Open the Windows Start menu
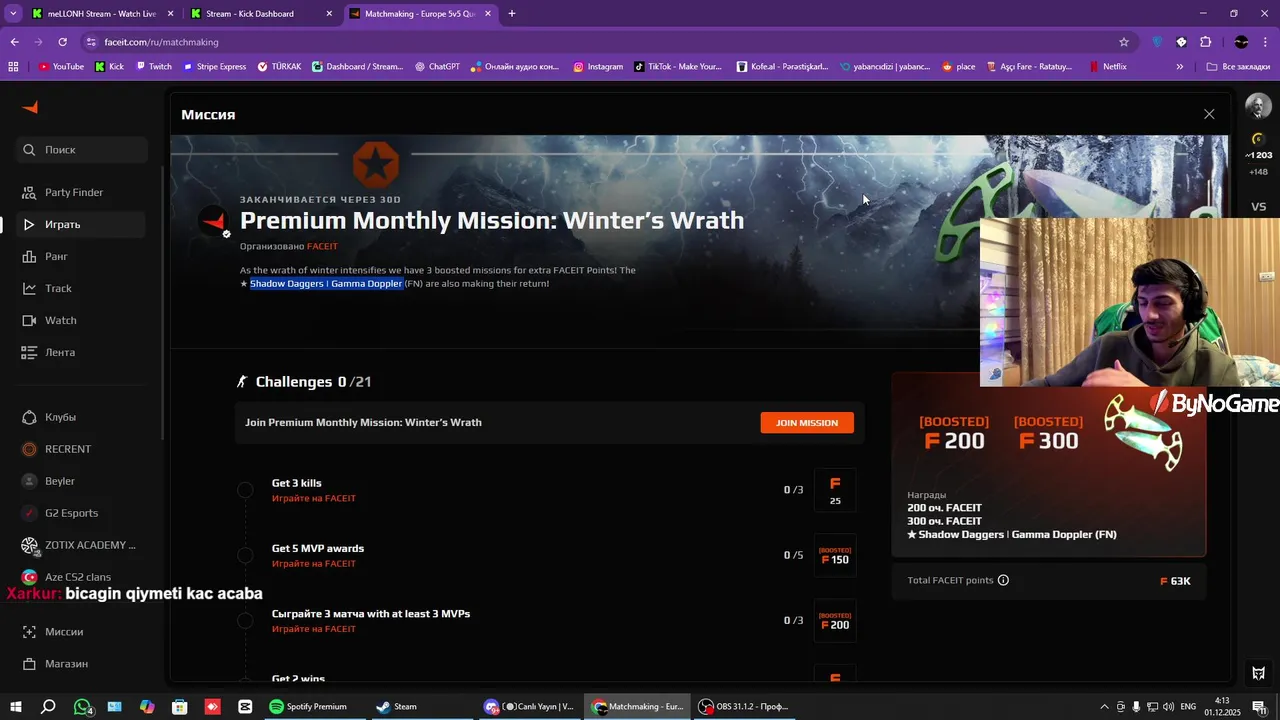The image size is (1280, 720). (x=16, y=707)
